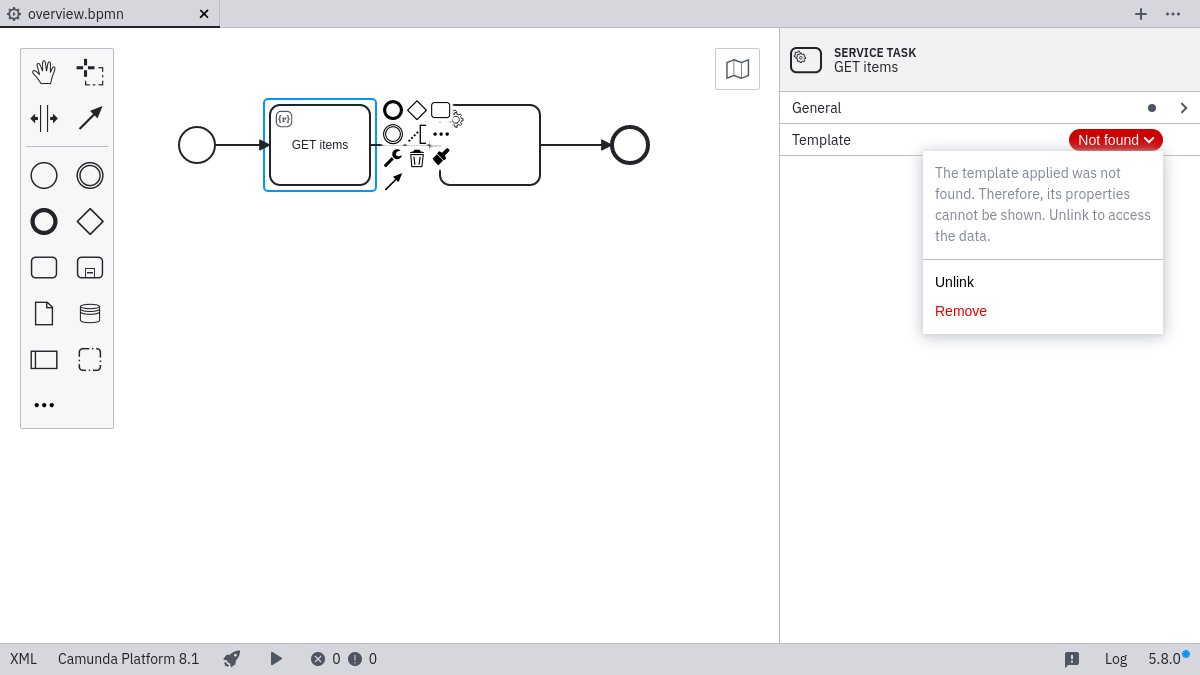This screenshot has height=675, width=1200.
Task: Open the wrench change-type icon
Action: (x=393, y=158)
